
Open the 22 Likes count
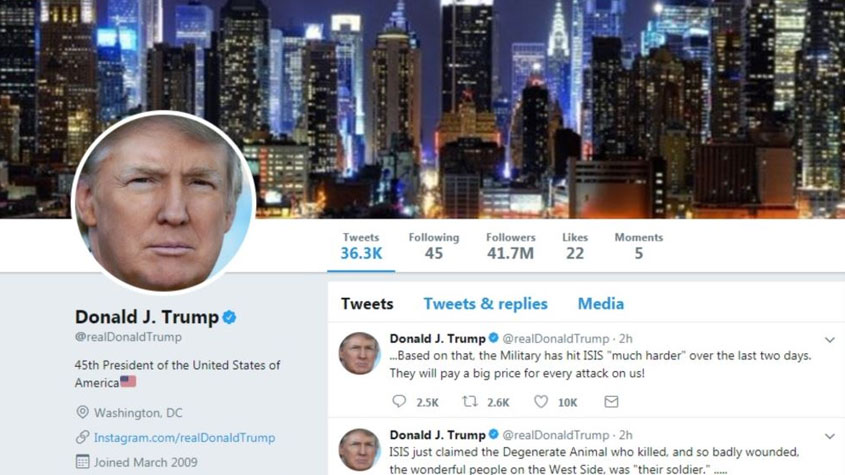click(x=575, y=246)
